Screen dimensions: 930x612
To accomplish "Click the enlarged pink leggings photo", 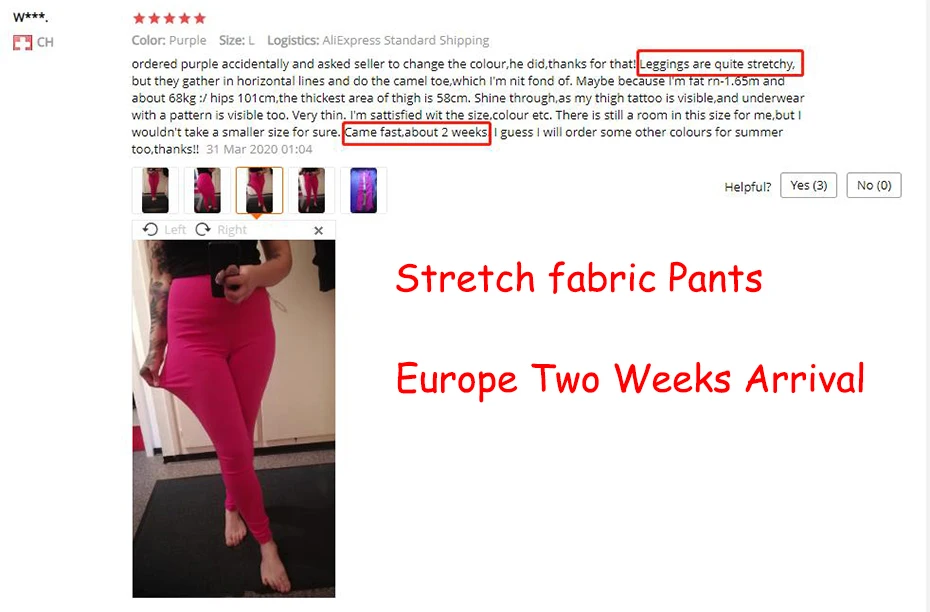I will tap(234, 419).
